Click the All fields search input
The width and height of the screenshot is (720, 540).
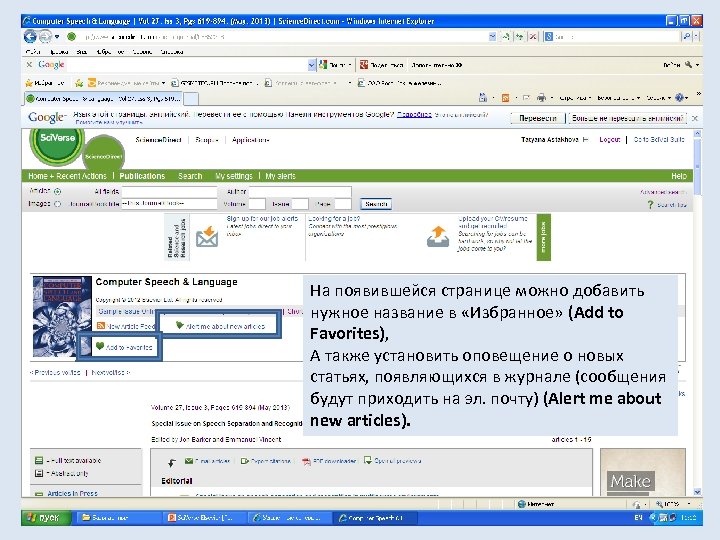pos(169,191)
